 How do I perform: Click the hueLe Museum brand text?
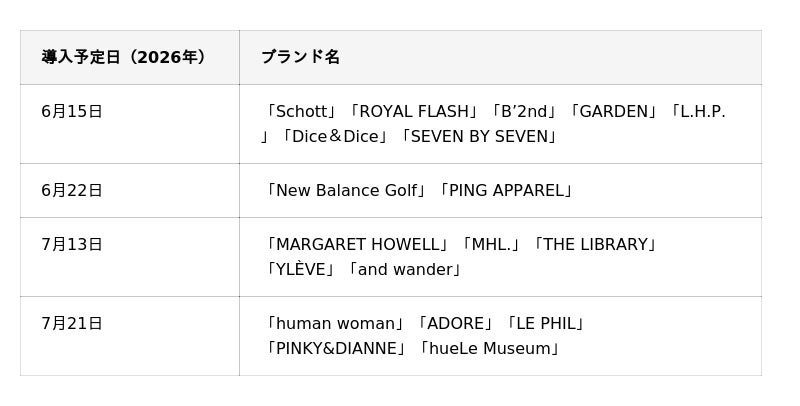tap(490, 348)
